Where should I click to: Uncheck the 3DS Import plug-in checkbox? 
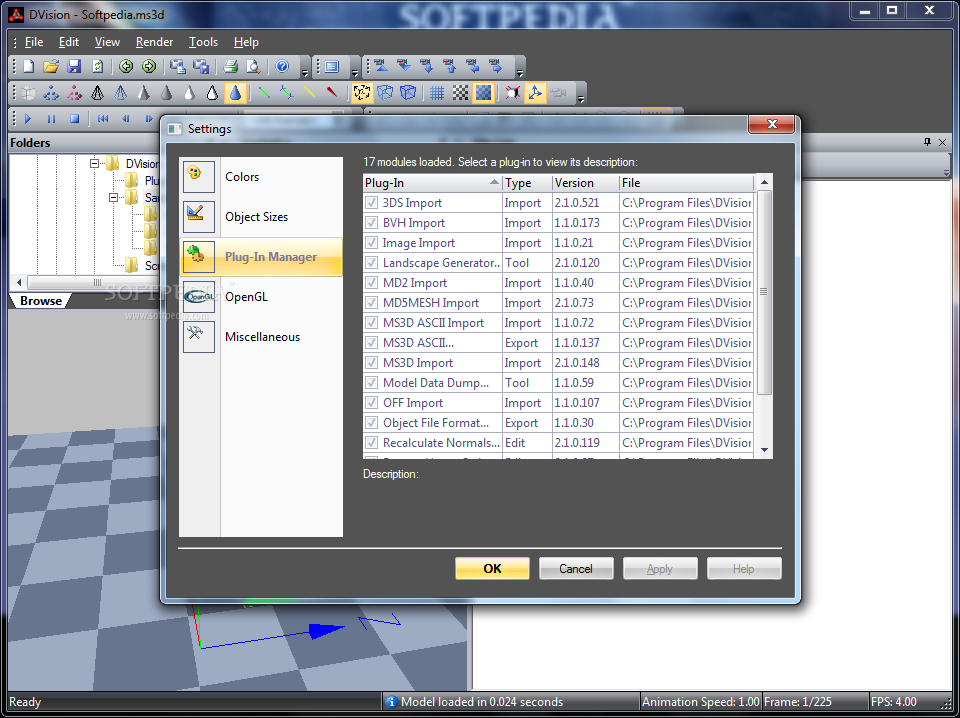372,203
